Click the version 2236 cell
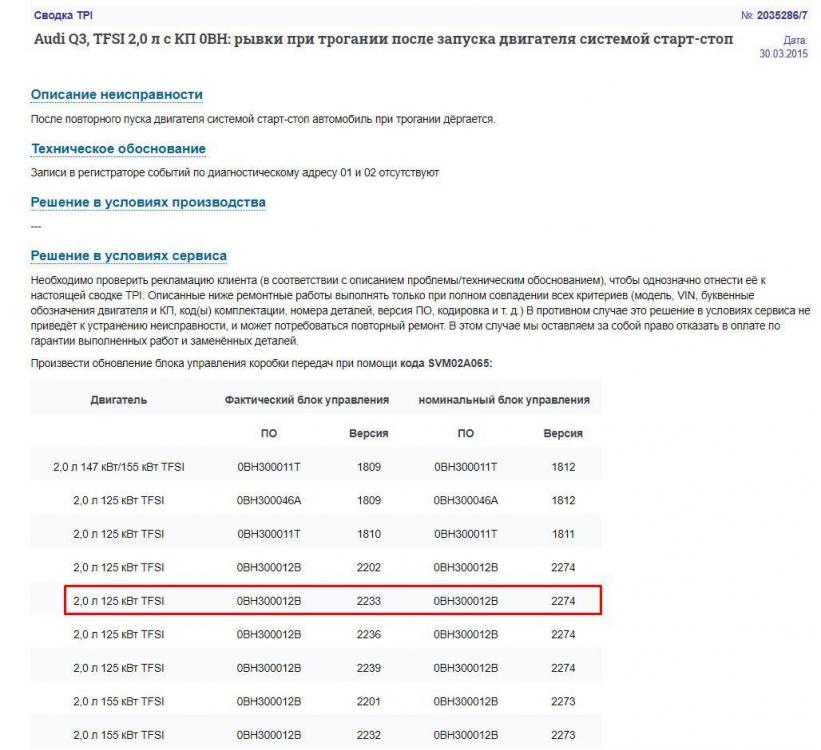The height and width of the screenshot is (750, 821). pos(368,634)
